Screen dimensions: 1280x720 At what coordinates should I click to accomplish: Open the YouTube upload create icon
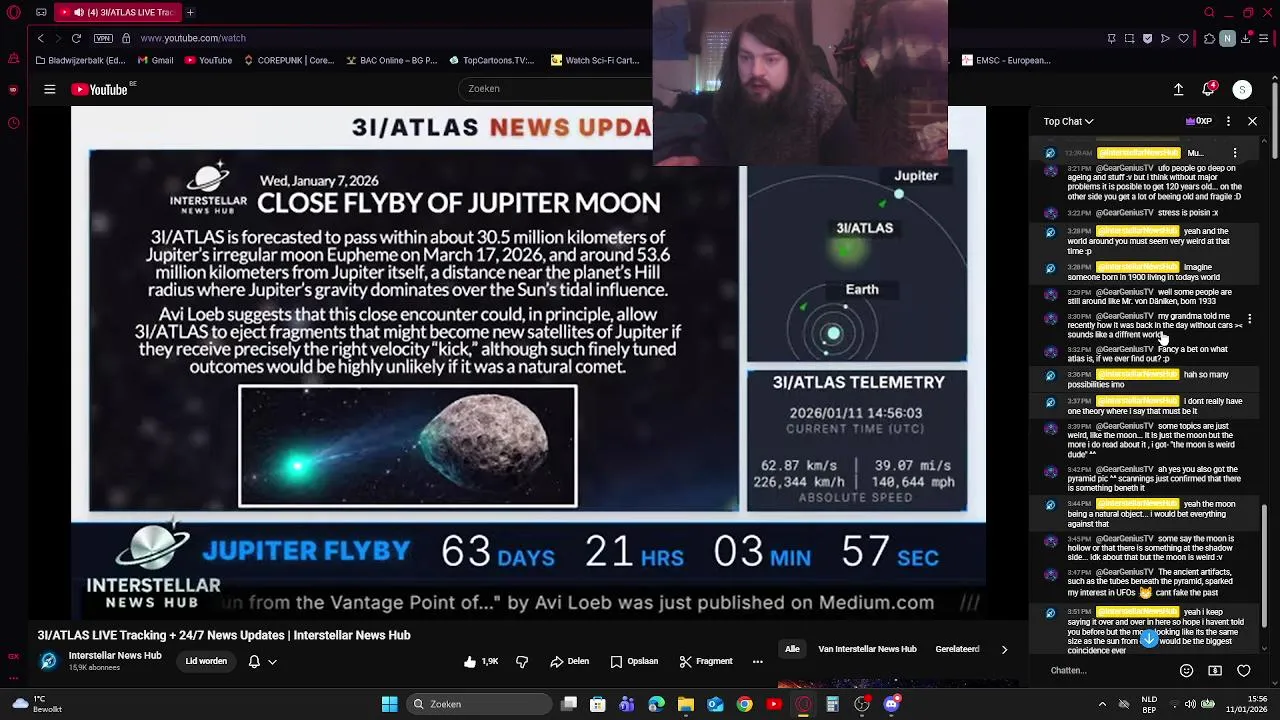coord(1179,89)
